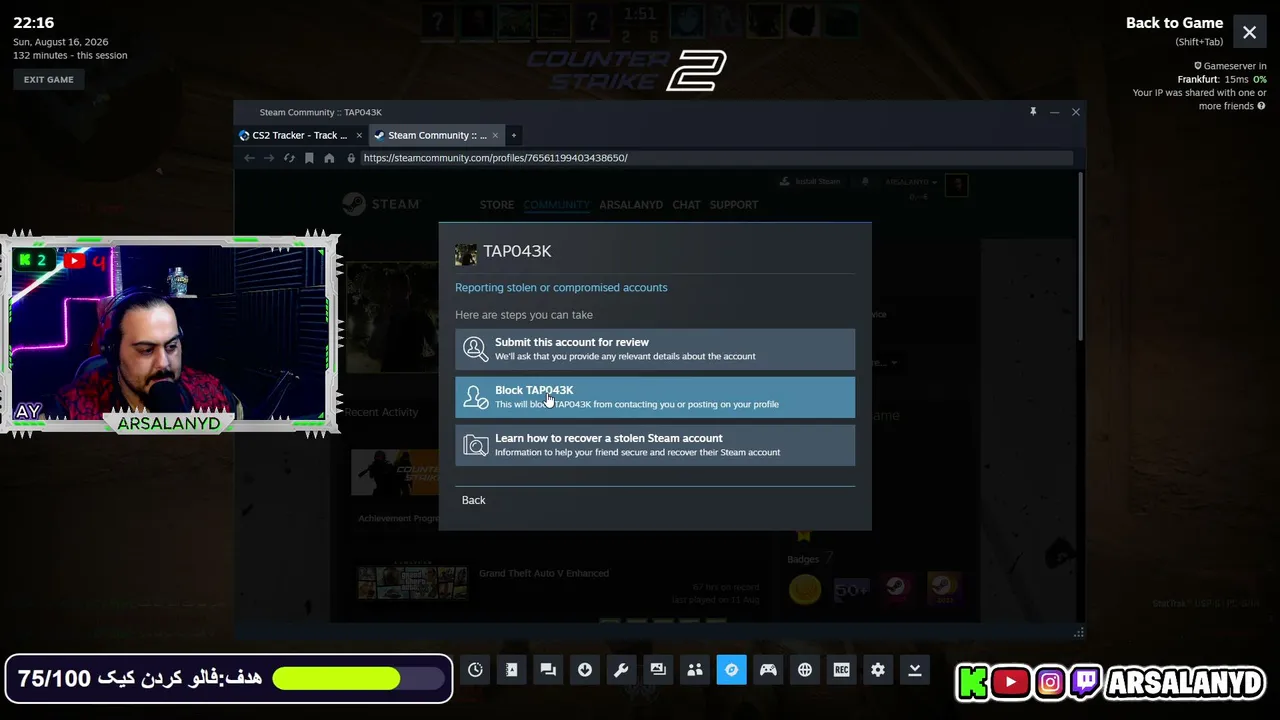Click the help icon beside 'more friends'
The width and height of the screenshot is (1280, 720).
[x=1261, y=106]
